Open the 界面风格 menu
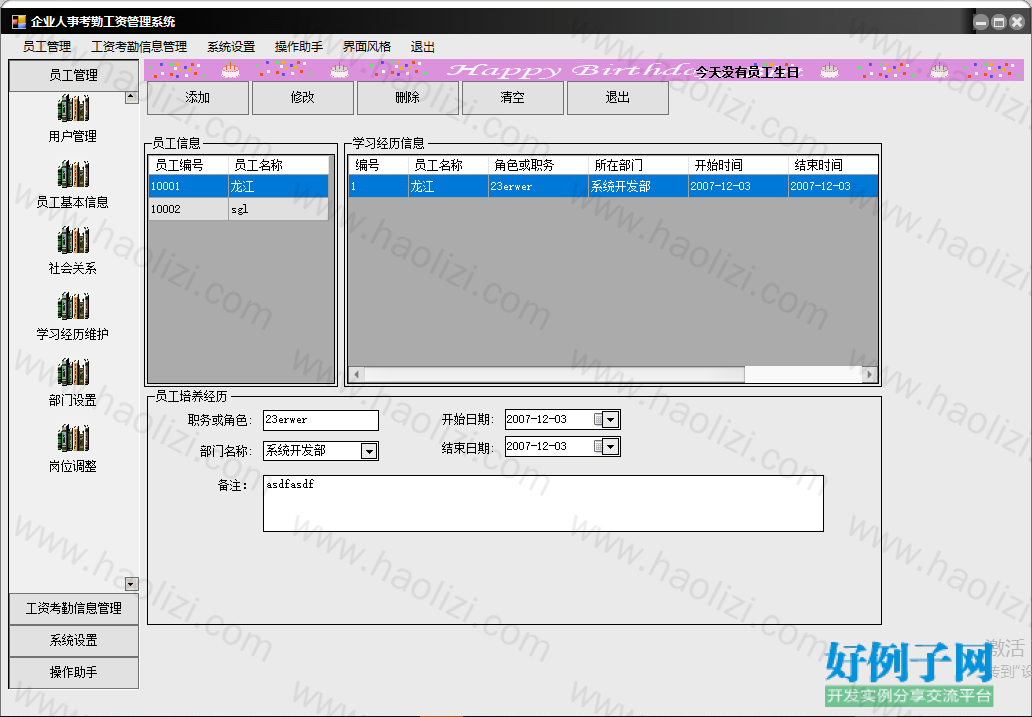This screenshot has width=1032, height=717. (367, 47)
